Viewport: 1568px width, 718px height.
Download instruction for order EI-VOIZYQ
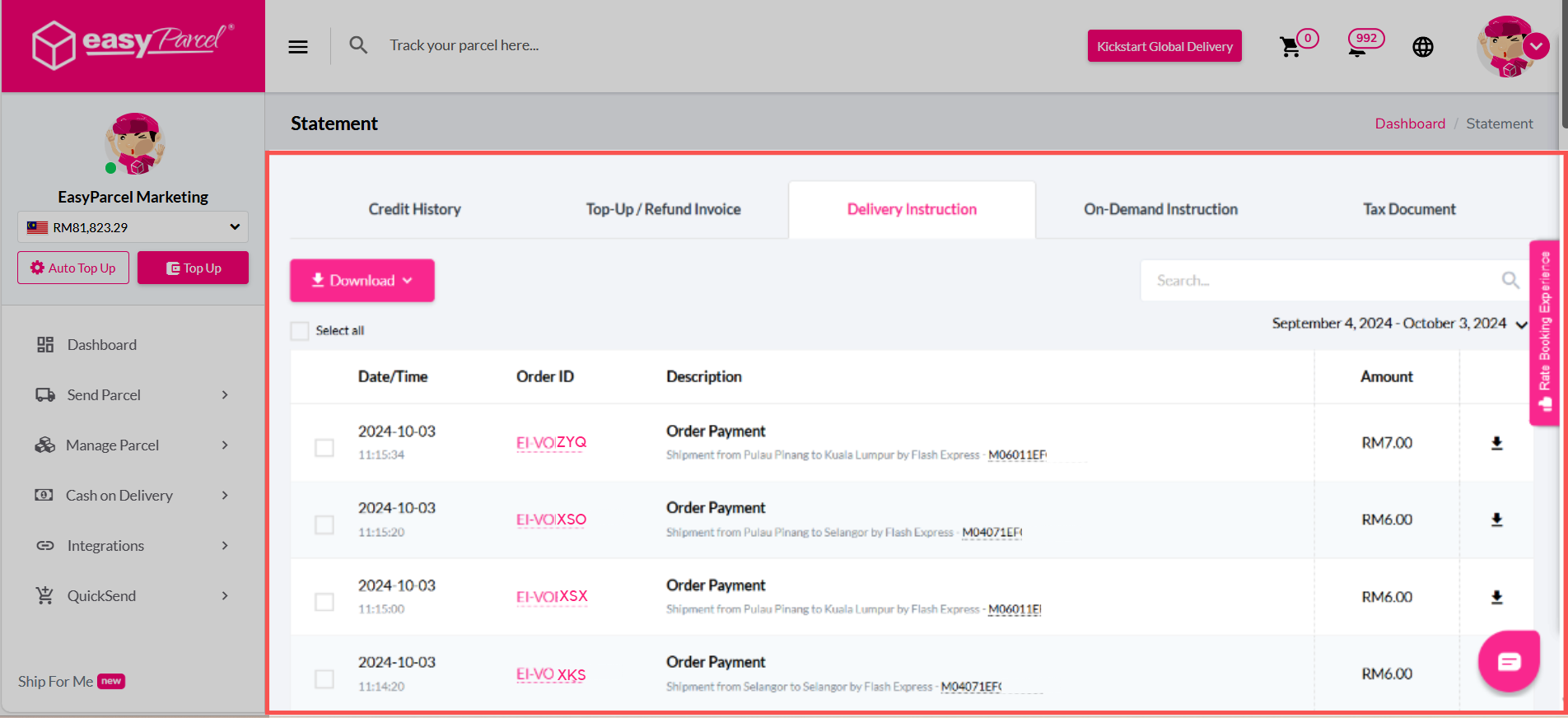click(x=1497, y=443)
